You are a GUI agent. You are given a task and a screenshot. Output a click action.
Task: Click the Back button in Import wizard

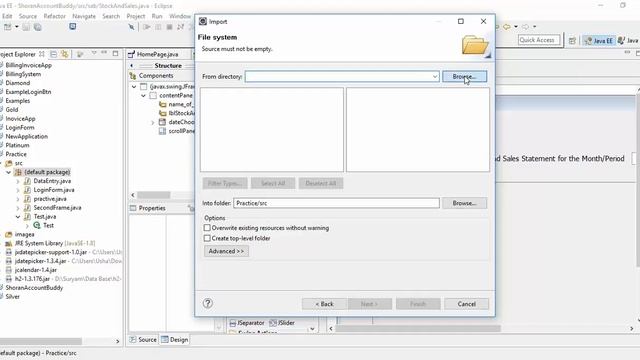click(x=324, y=304)
